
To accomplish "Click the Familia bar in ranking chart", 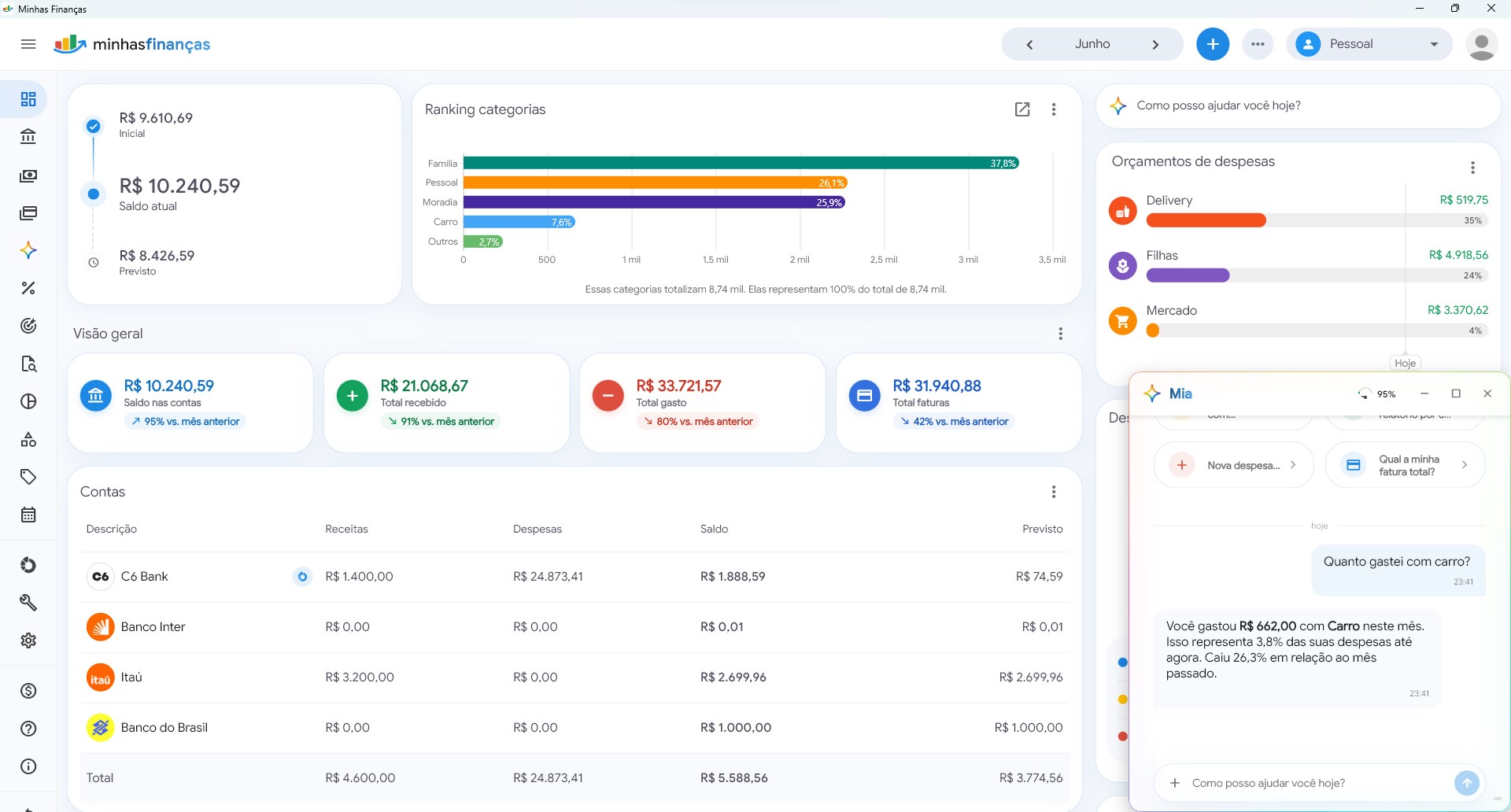I will pyautogui.click(x=741, y=163).
